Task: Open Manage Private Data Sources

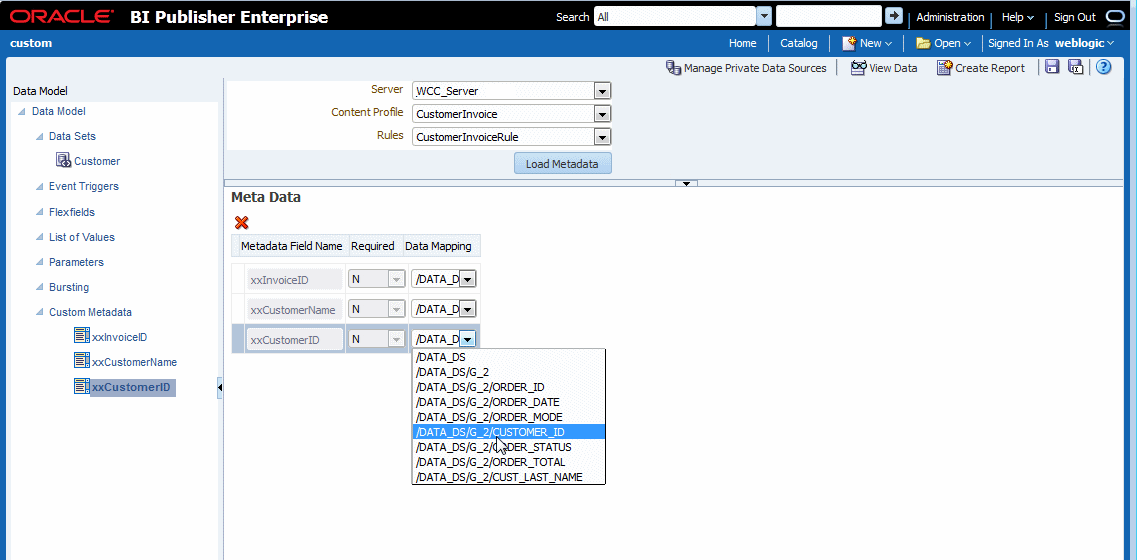Action: (x=746, y=67)
